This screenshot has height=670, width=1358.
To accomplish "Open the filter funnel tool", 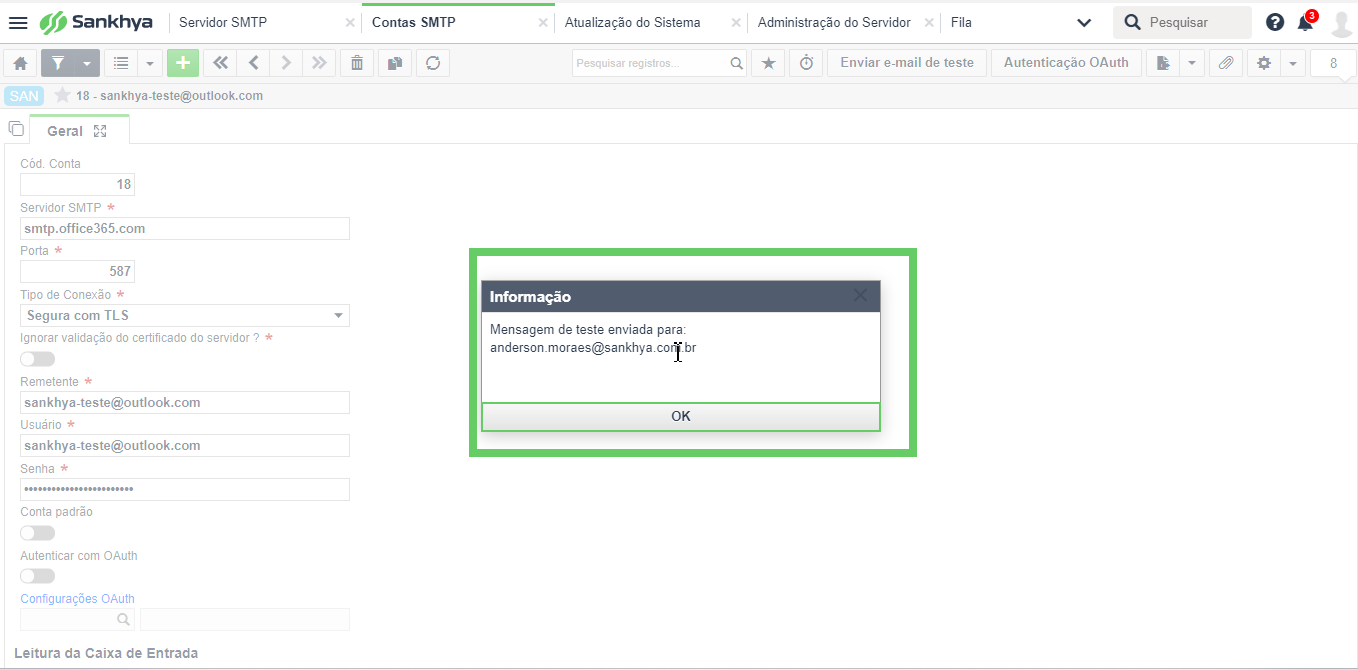I will pos(58,63).
